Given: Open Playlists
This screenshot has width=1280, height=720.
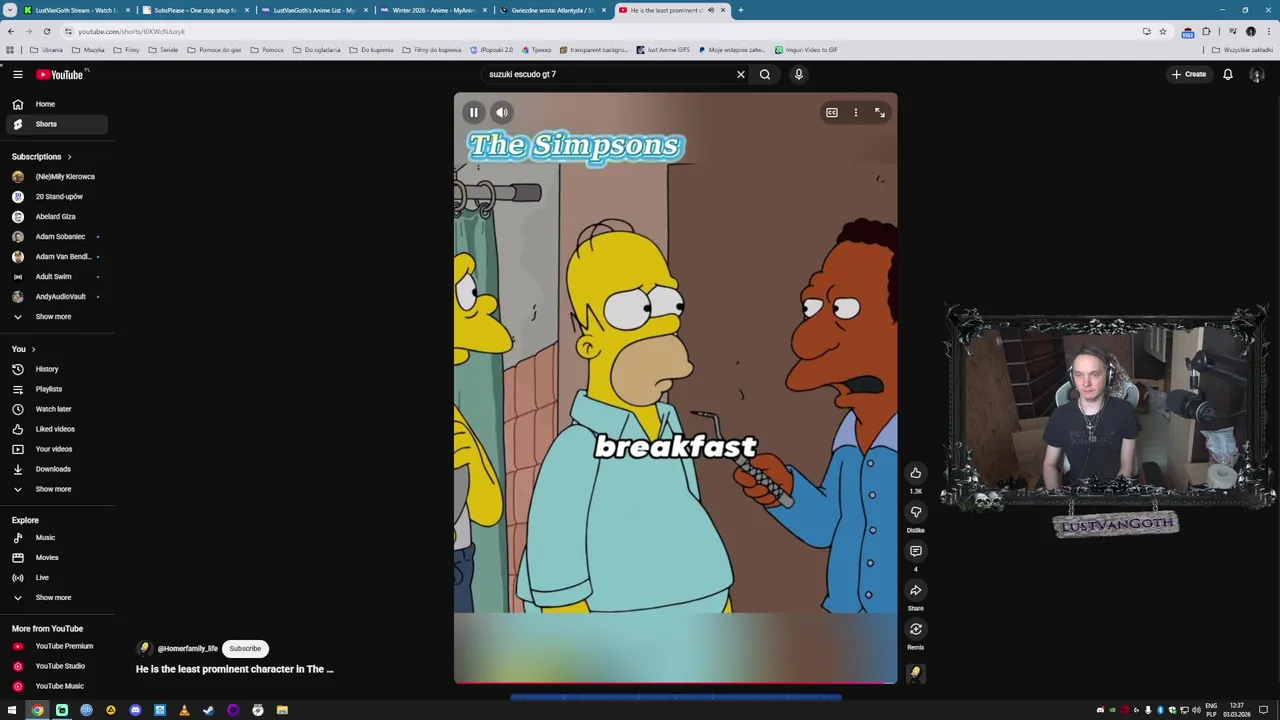Looking at the screenshot, I should point(56,389).
